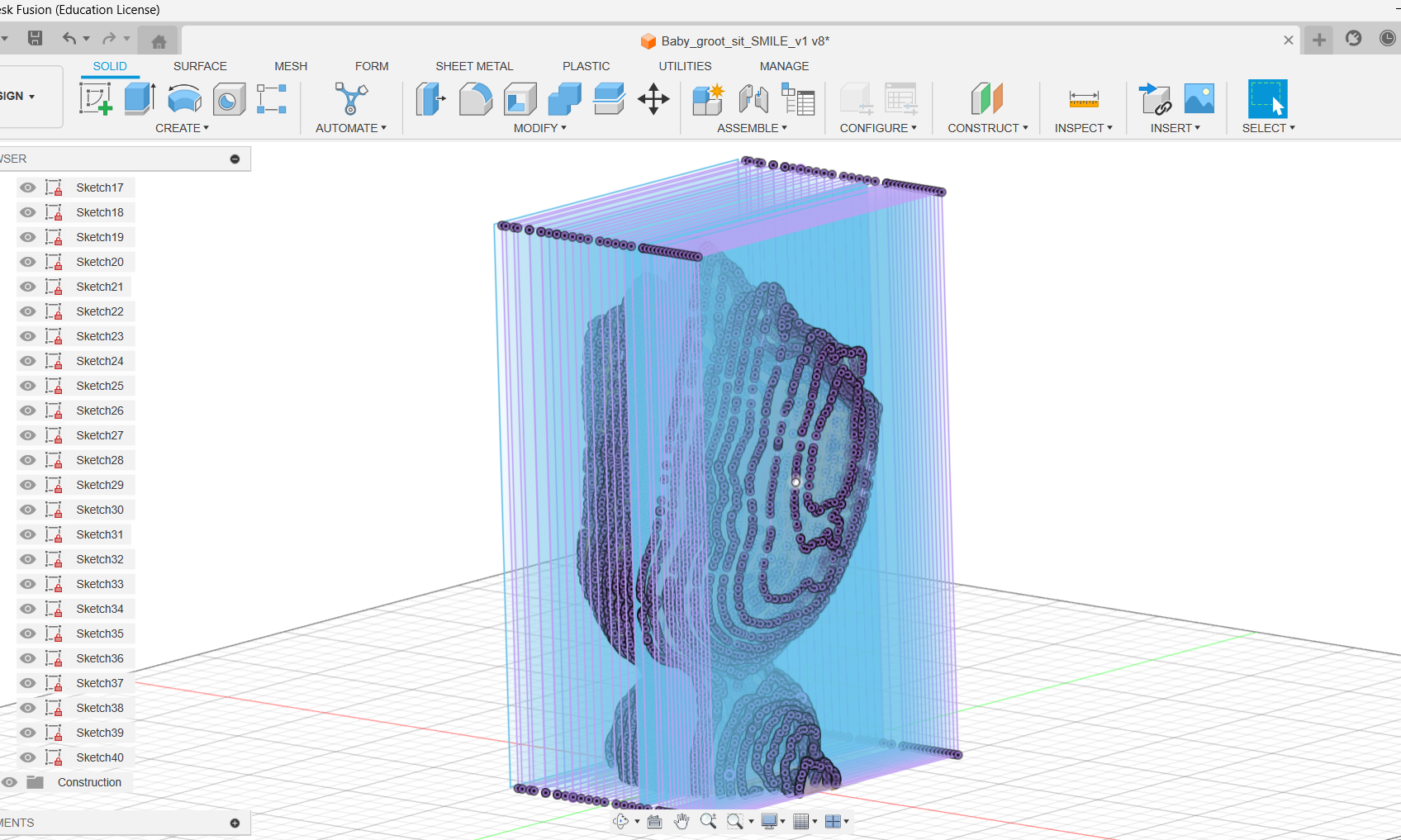Select the Fillet tool
Viewport: 1401px width, 840px height.
[x=476, y=99]
